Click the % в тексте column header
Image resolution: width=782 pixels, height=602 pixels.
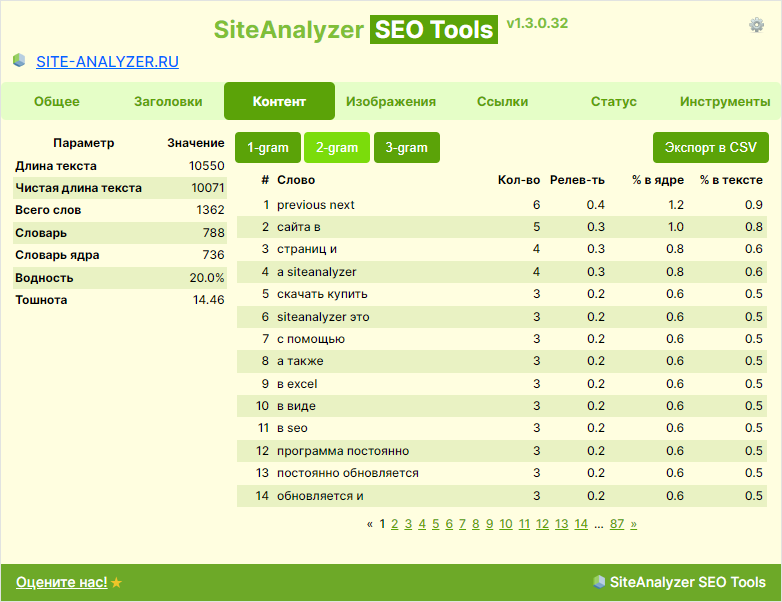(731, 180)
